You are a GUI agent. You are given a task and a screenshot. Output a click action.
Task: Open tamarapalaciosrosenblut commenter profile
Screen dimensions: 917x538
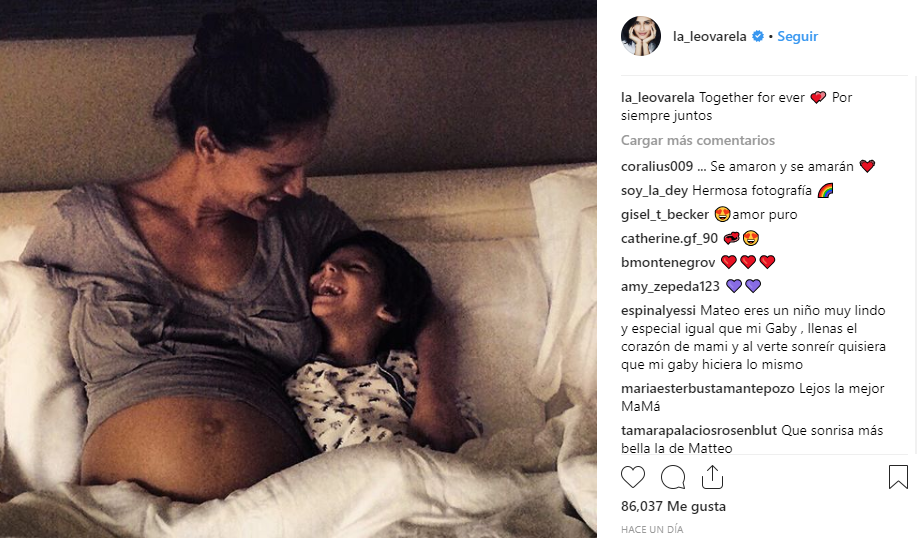click(x=699, y=430)
